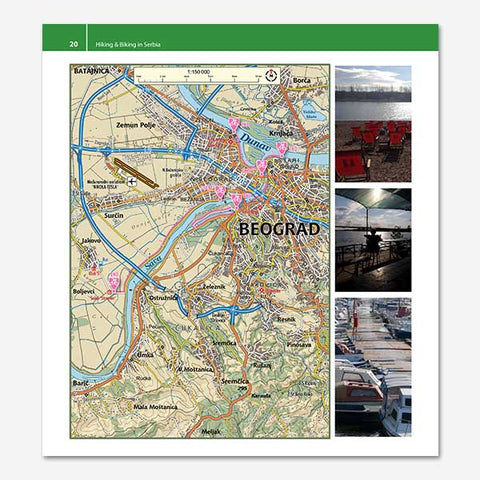
Task: Click the Mala Moštanica label
Action: [155, 407]
